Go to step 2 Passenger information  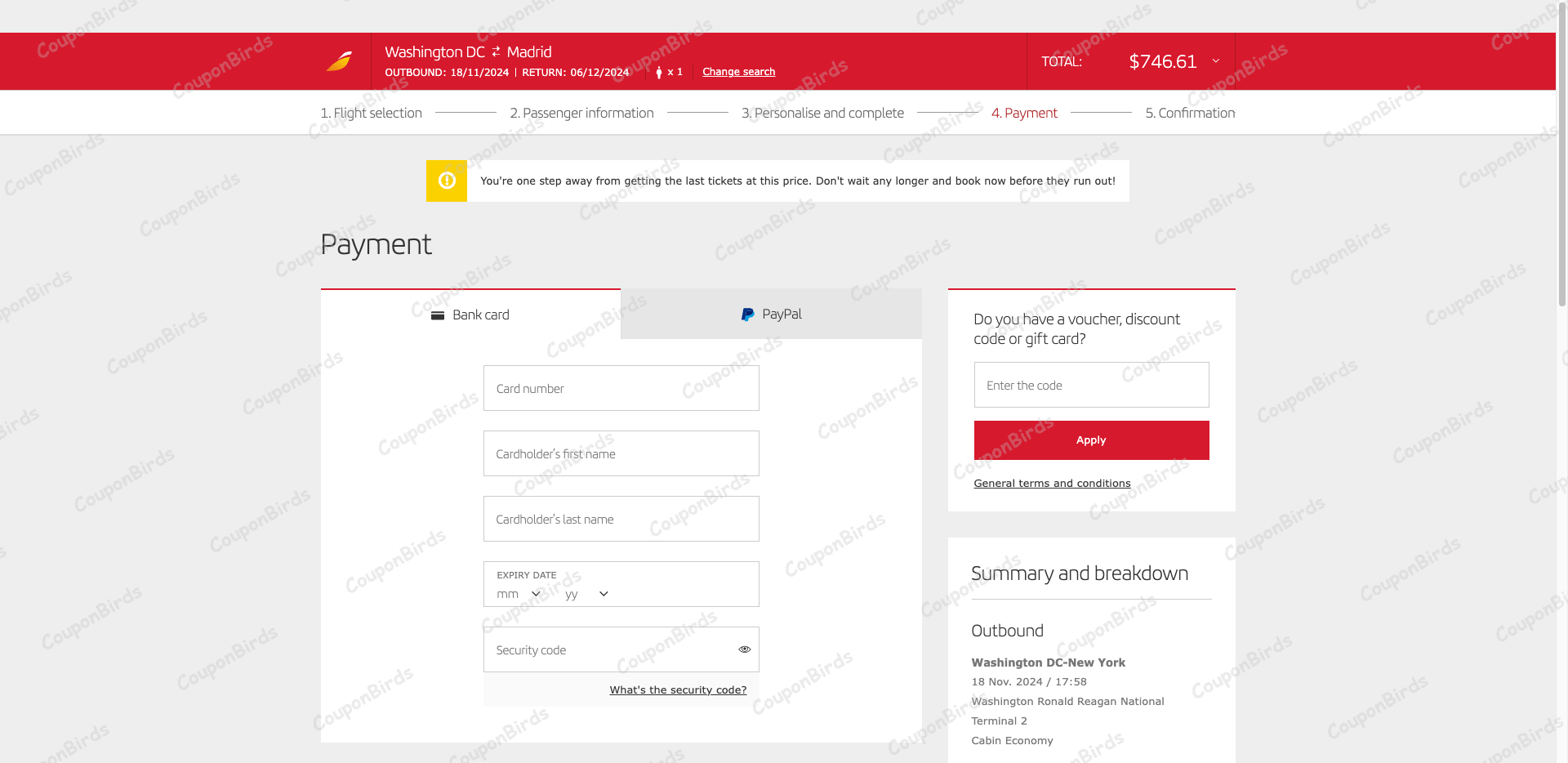tap(581, 113)
